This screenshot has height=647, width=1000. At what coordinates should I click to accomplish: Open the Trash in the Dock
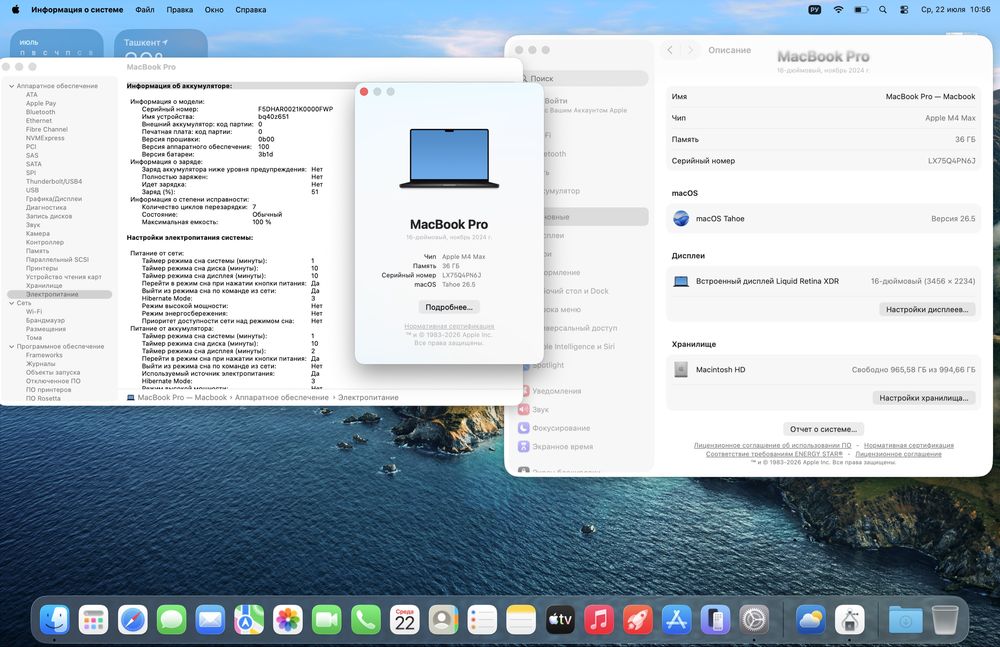pos(945,620)
